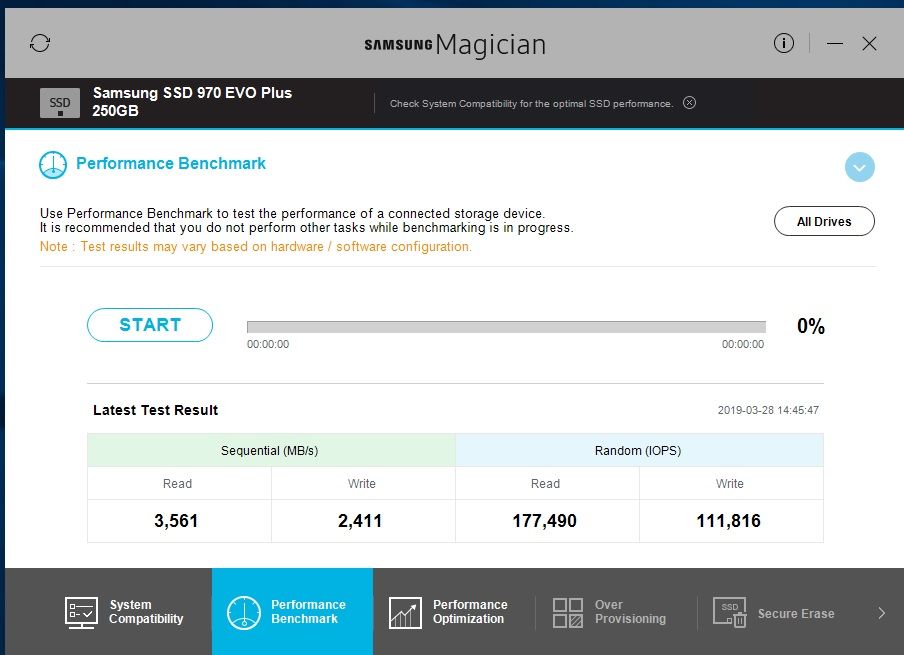Click the Performance Optimization chart icon
The width and height of the screenshot is (904, 655).
click(405, 613)
